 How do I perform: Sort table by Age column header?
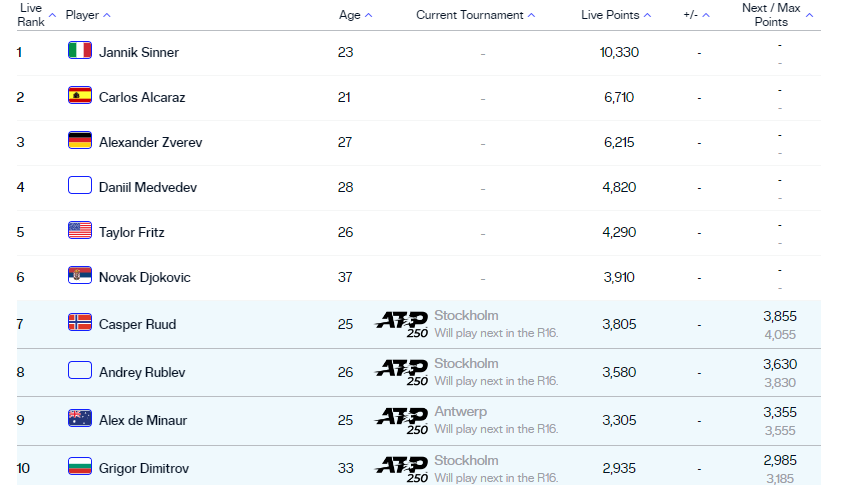(355, 15)
